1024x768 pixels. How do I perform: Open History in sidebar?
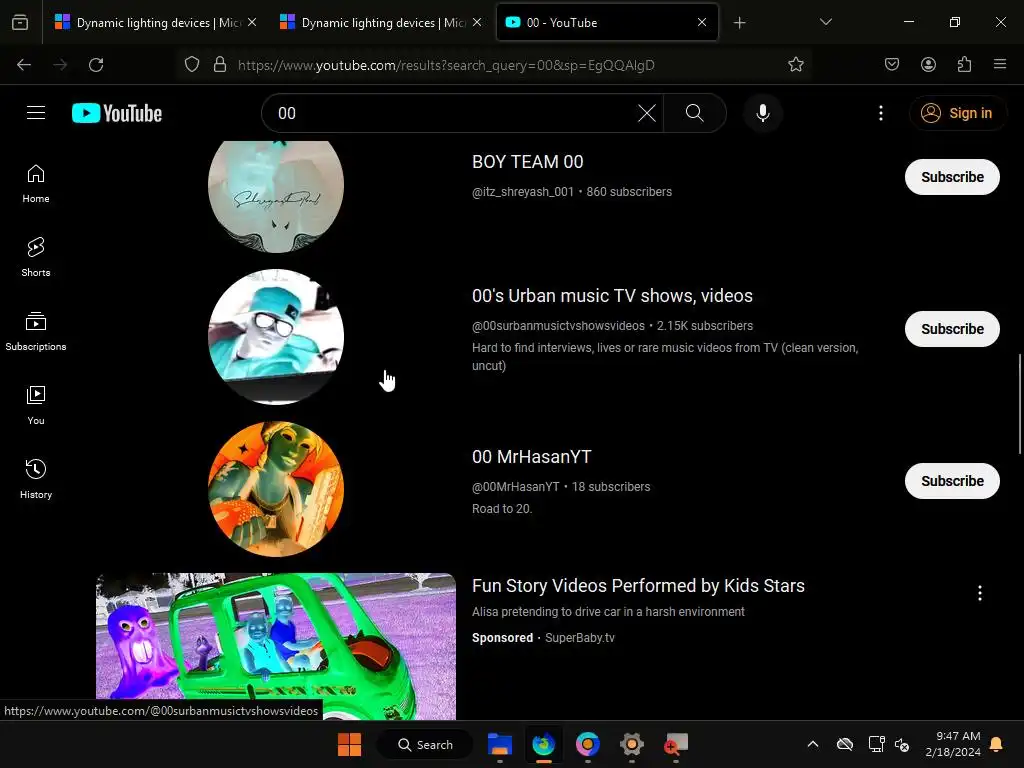click(x=36, y=479)
